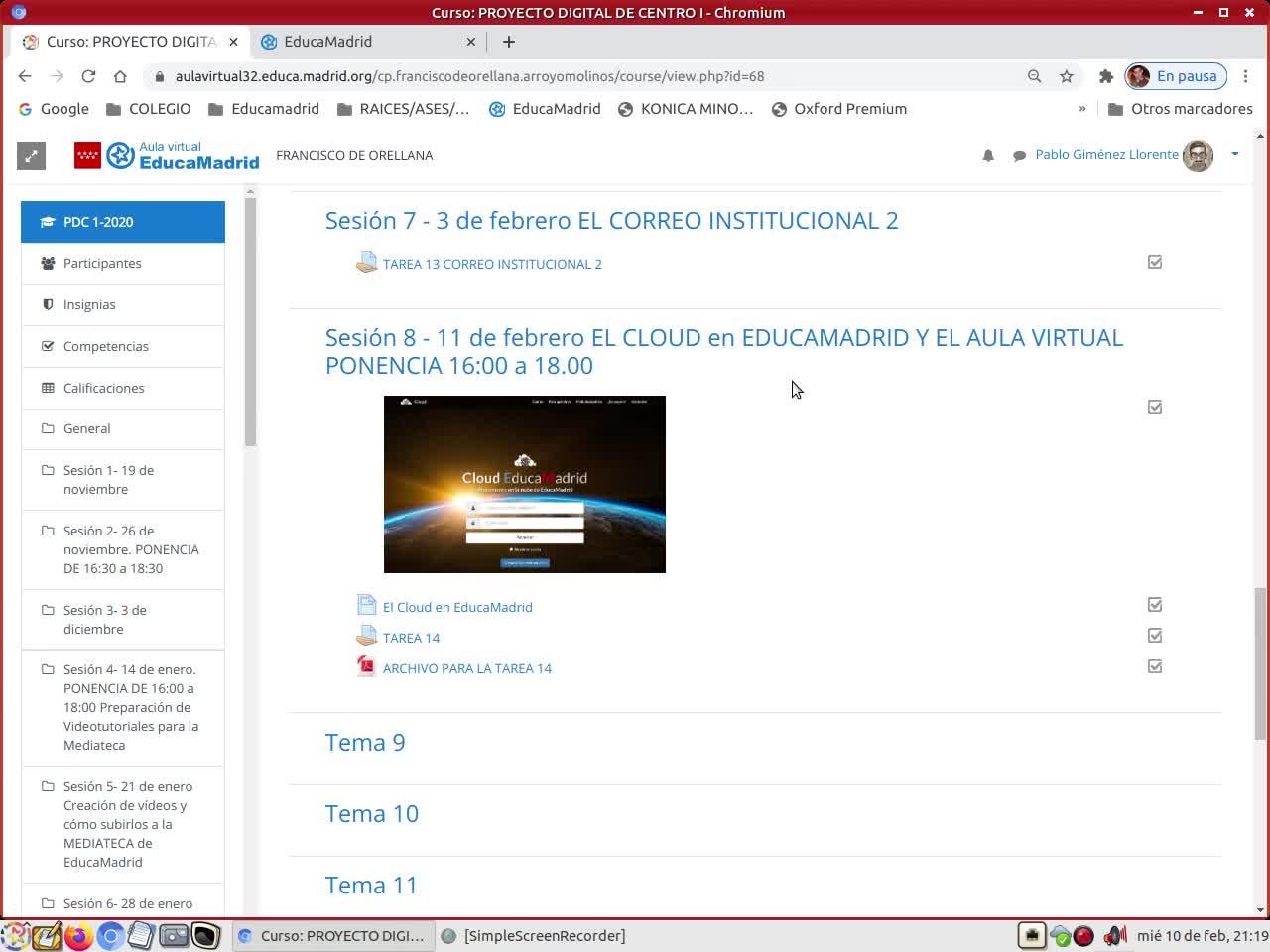Viewport: 1270px width, 952px height.
Task: Click the user profile avatar picture
Action: [x=1198, y=155]
